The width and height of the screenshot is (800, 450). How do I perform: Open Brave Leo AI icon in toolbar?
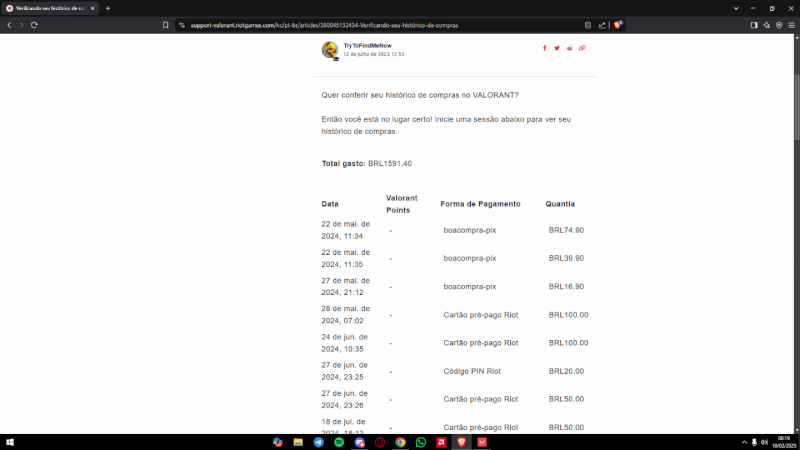766,25
